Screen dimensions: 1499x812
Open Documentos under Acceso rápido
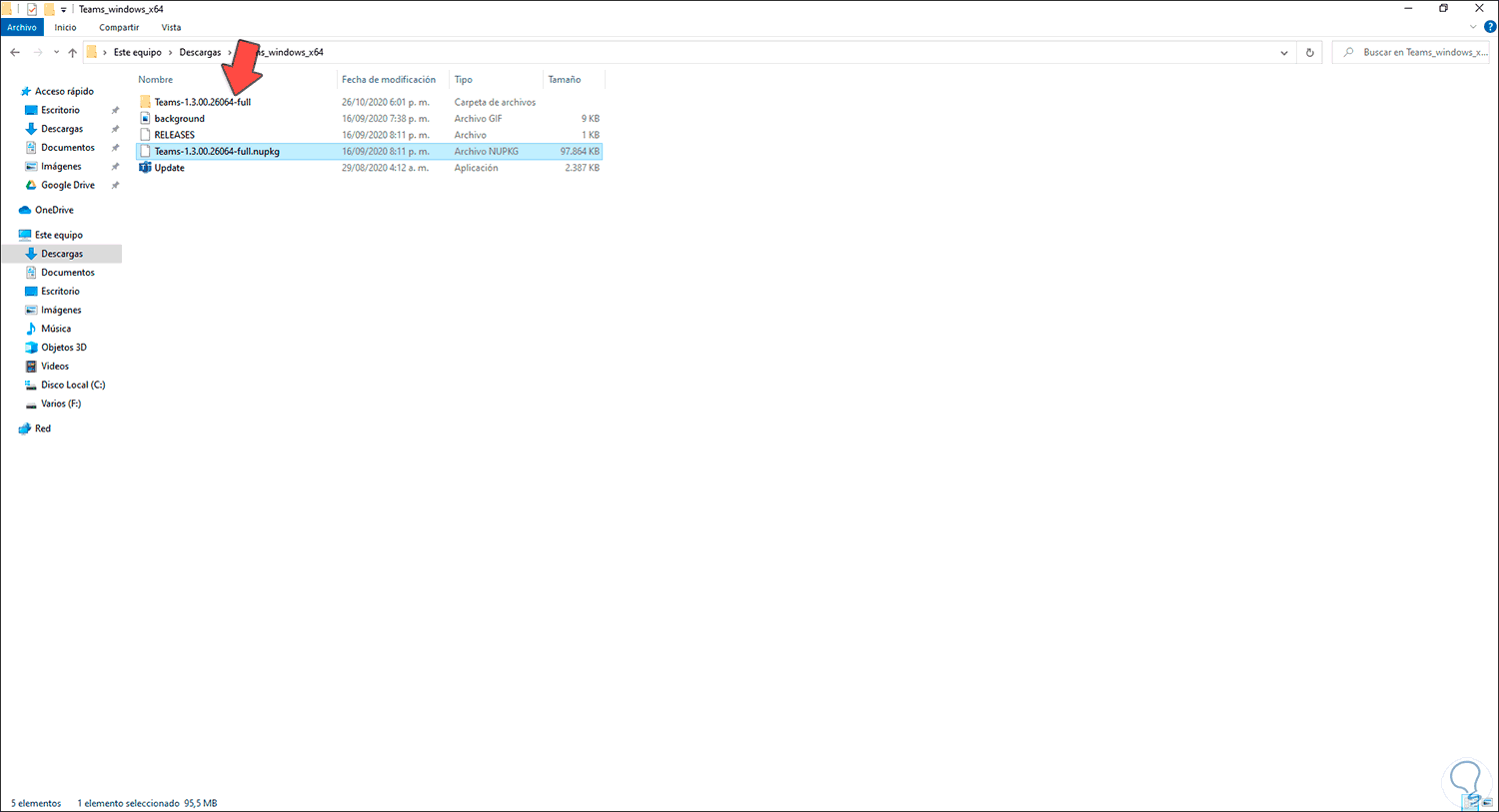pyautogui.click(x=68, y=148)
